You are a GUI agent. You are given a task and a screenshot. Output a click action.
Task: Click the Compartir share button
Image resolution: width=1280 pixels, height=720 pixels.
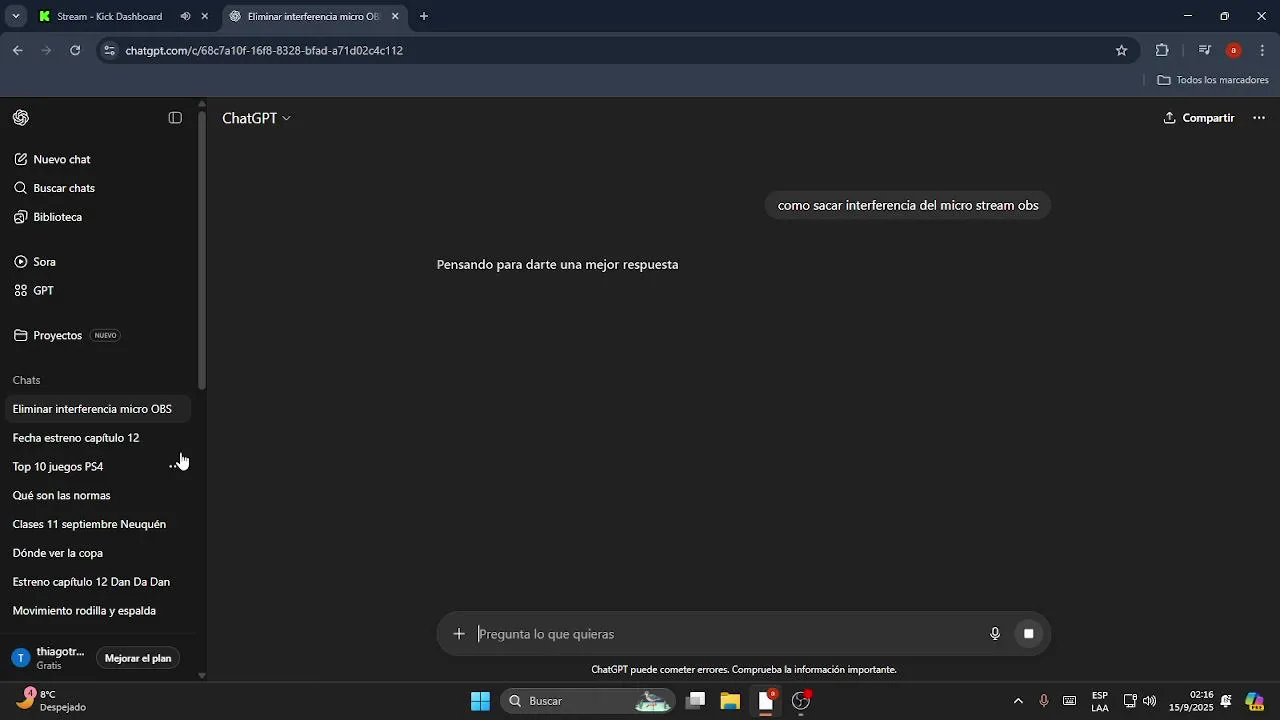(1198, 118)
